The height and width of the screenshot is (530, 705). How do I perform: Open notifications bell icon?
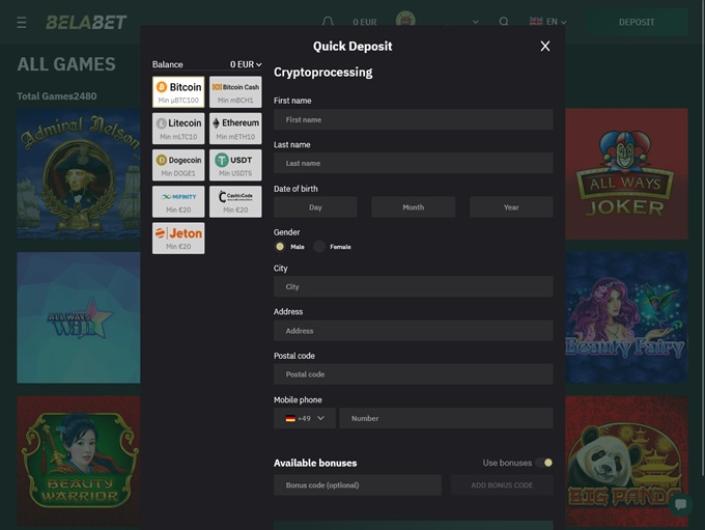pos(328,22)
